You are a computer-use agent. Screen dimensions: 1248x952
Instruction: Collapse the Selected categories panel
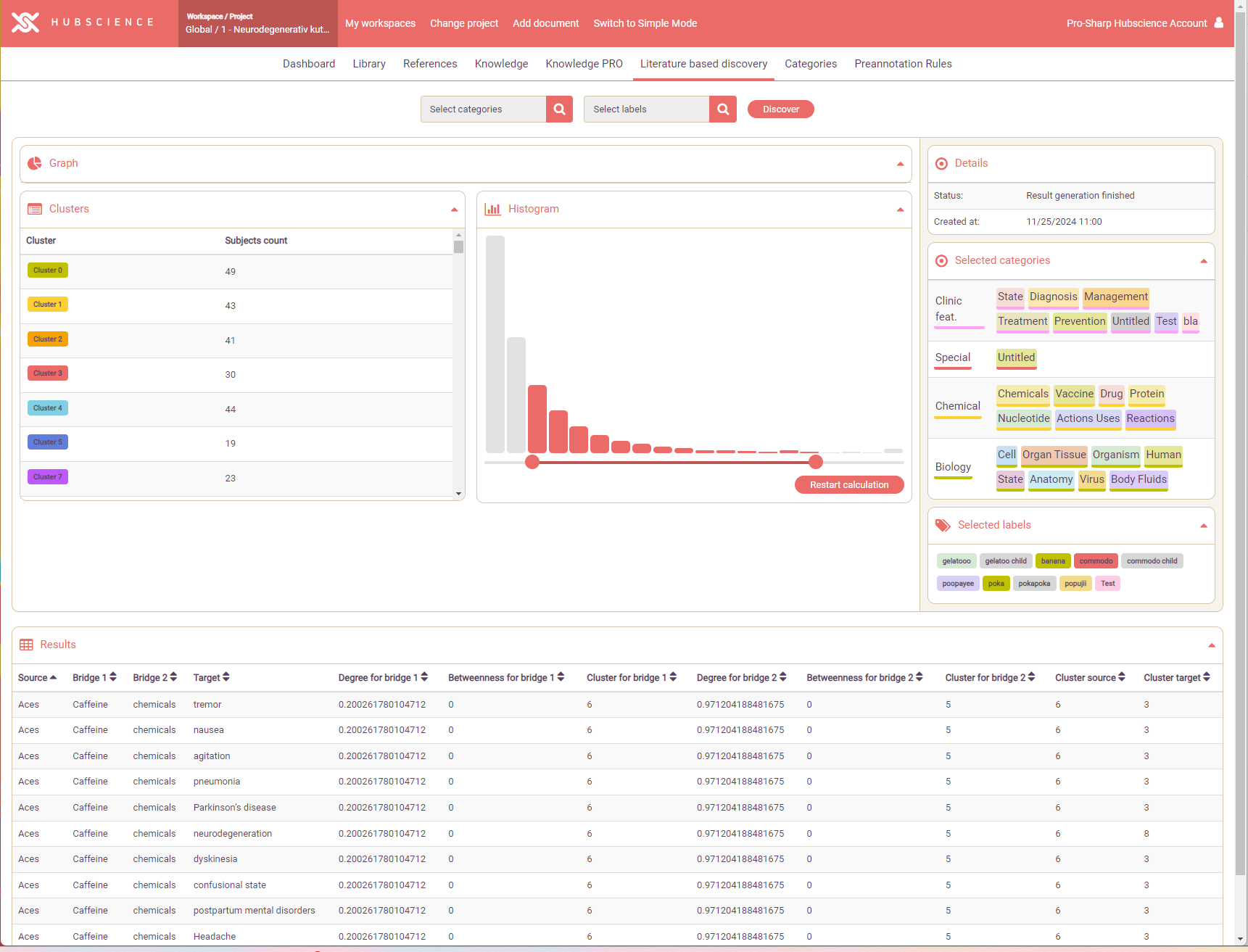point(1204,261)
